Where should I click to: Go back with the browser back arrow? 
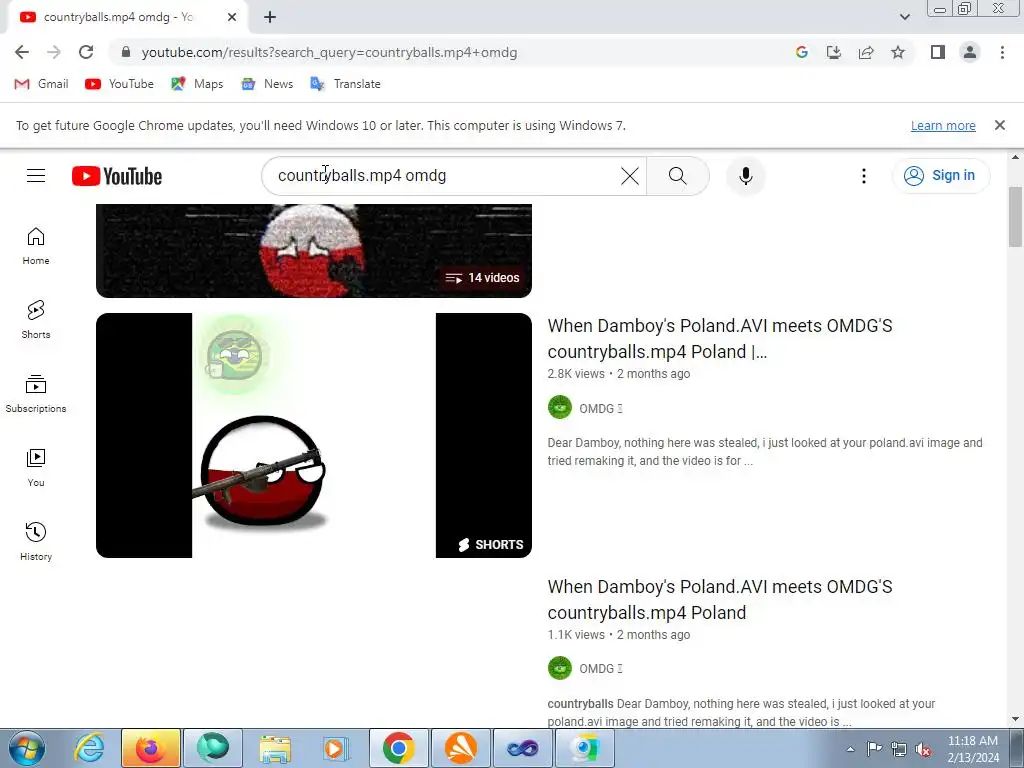pyautogui.click(x=22, y=52)
